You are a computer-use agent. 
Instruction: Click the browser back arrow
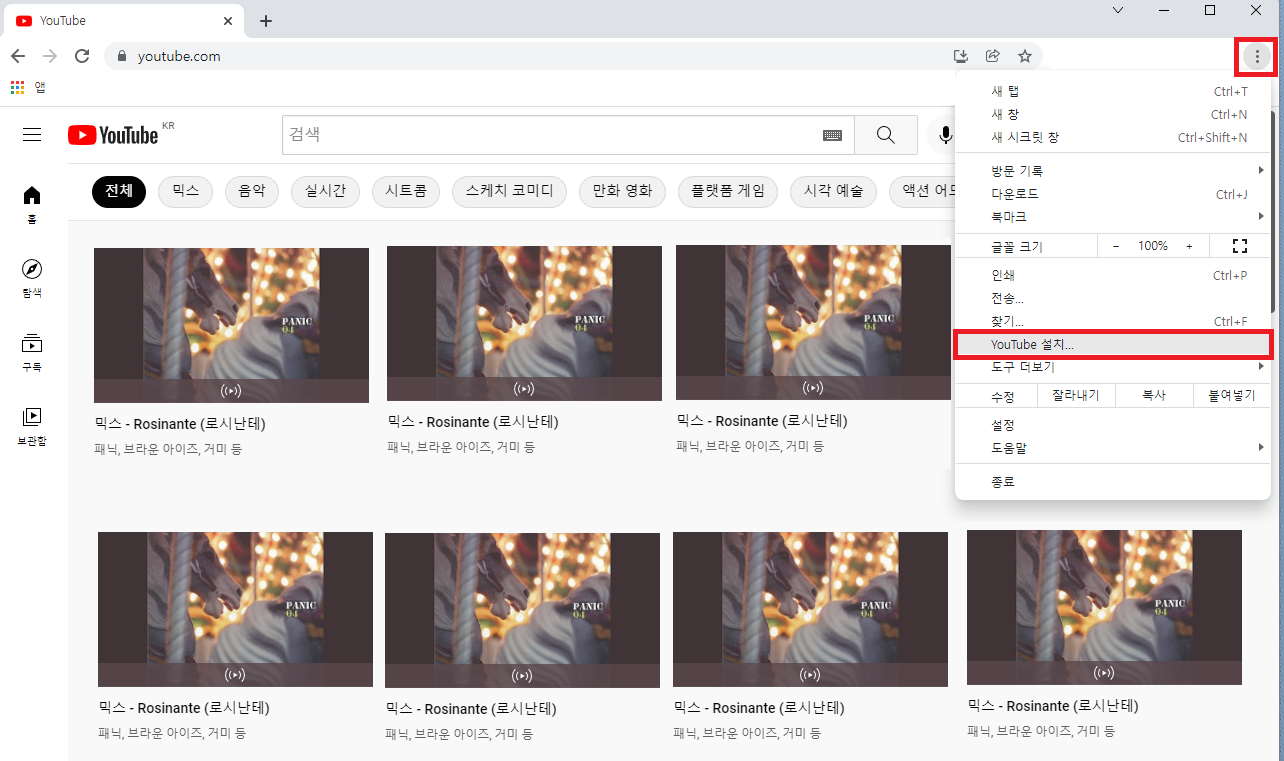coord(18,56)
